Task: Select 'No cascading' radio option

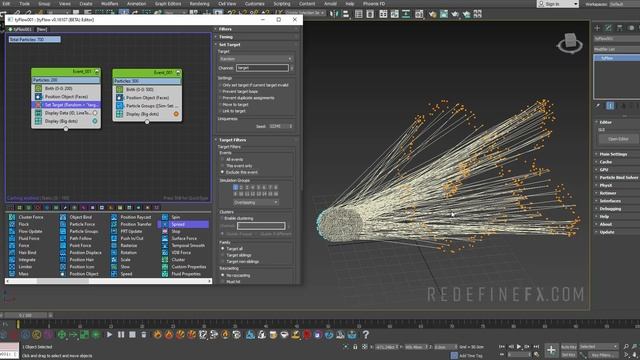Action: point(223,276)
